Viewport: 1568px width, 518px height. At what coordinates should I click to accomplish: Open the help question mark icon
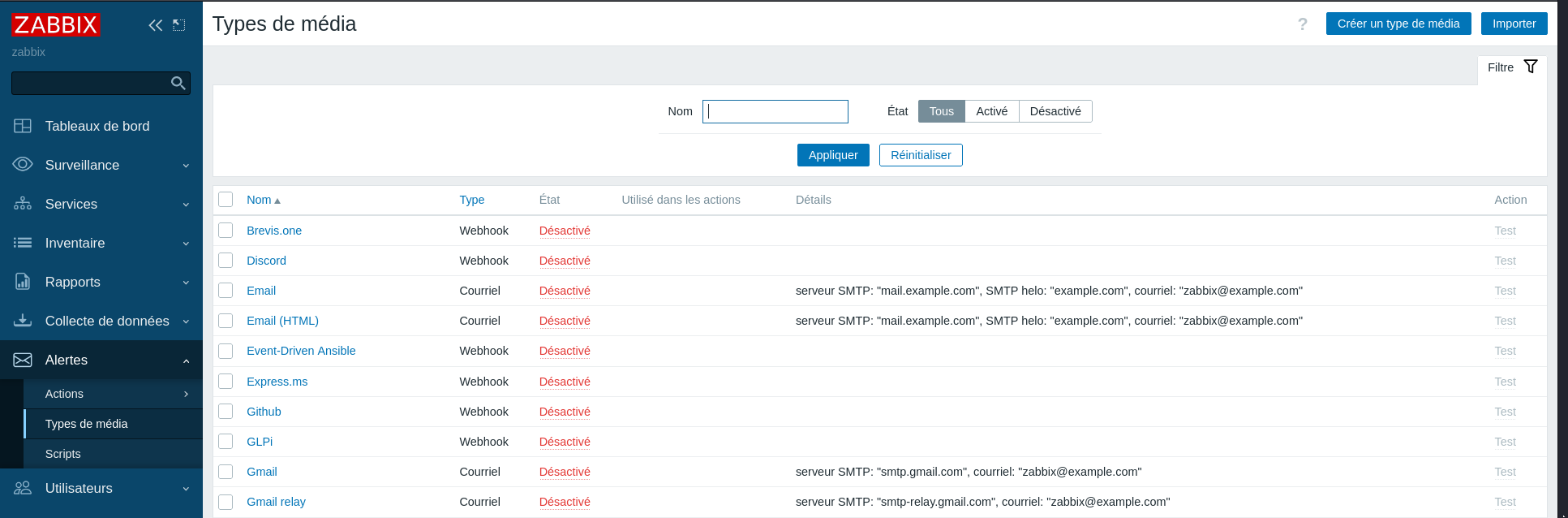(x=1302, y=24)
